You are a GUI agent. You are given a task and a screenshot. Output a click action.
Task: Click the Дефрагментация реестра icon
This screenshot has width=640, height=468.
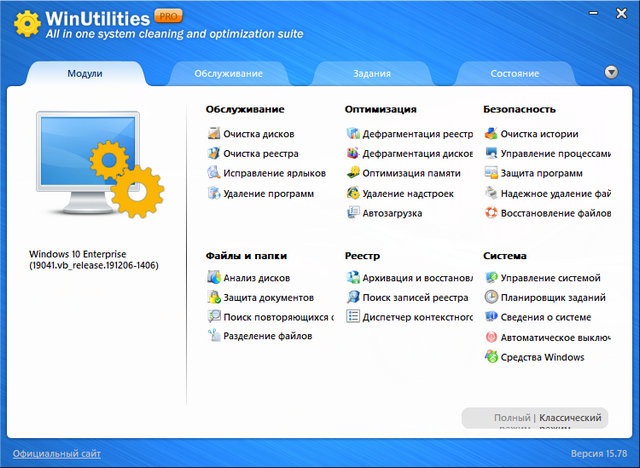click(x=353, y=133)
